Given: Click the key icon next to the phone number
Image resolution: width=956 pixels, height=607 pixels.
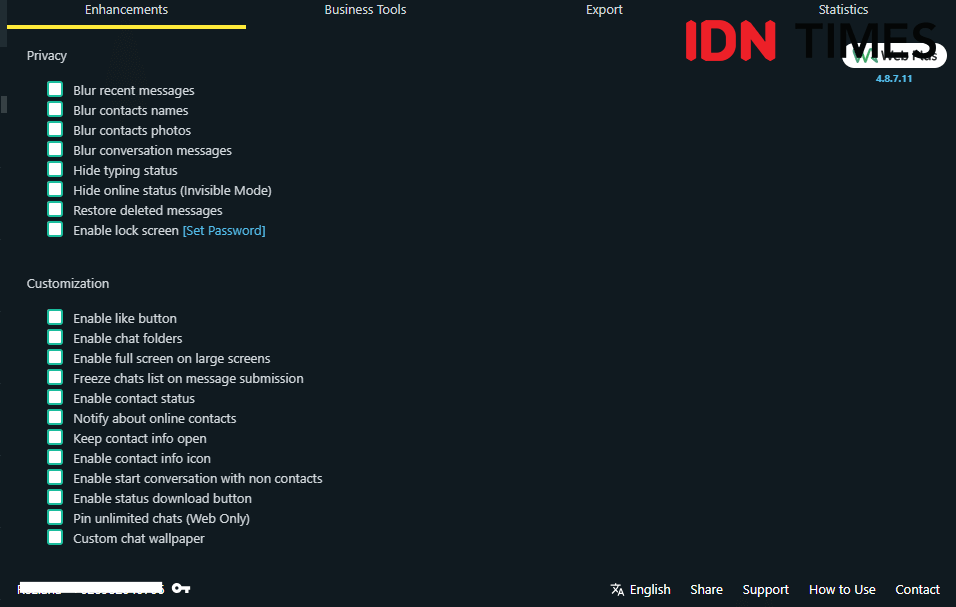Looking at the screenshot, I should (180, 588).
